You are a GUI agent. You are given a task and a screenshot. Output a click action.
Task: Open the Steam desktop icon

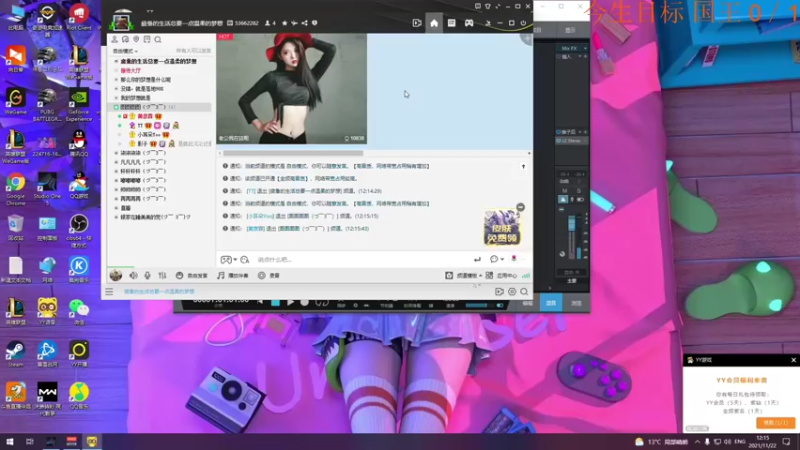15,354
